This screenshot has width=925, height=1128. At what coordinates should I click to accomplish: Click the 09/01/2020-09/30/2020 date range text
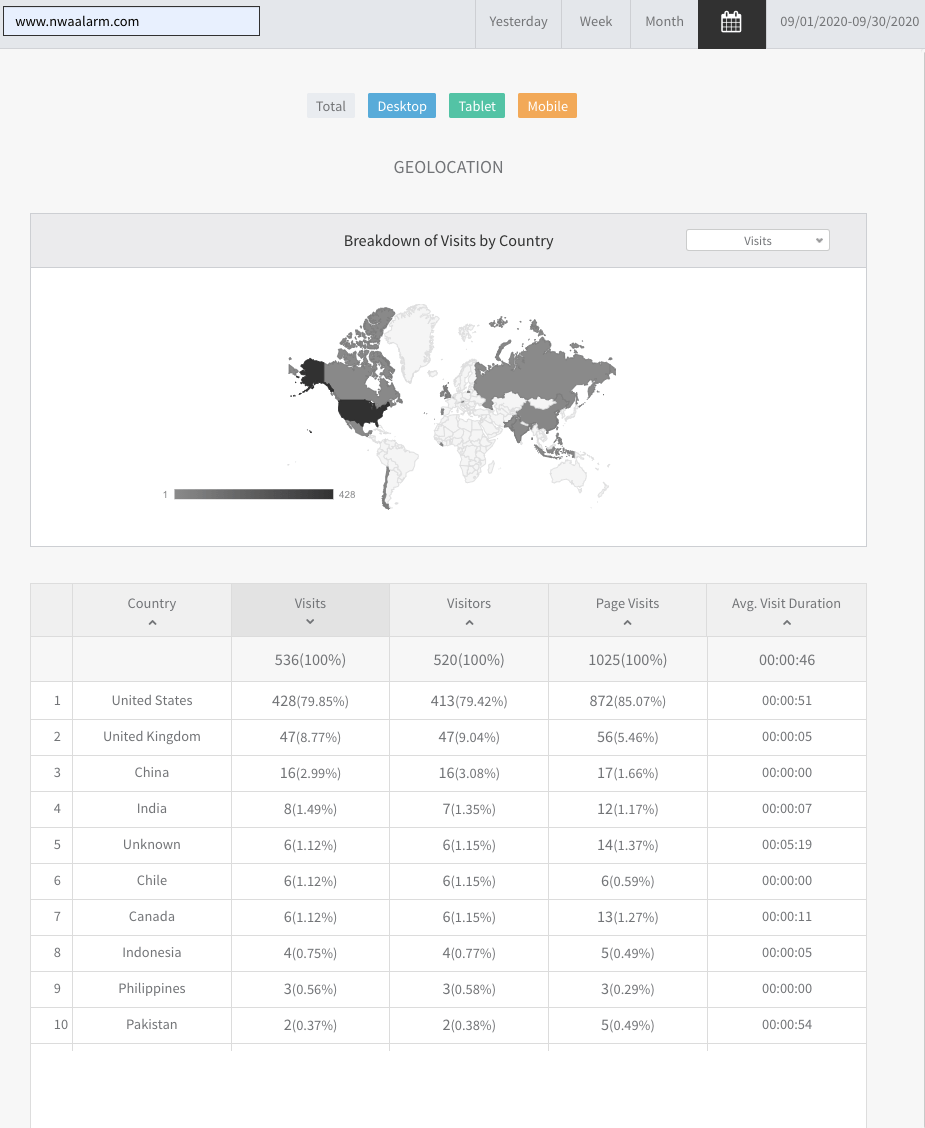[x=849, y=22]
